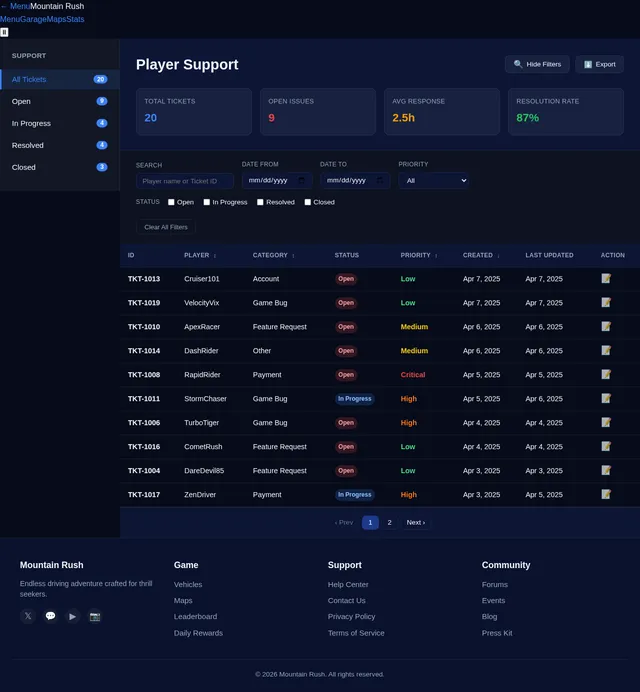Open Contact Us footer link
This screenshot has width=640, height=692.
pyautogui.click(x=346, y=601)
